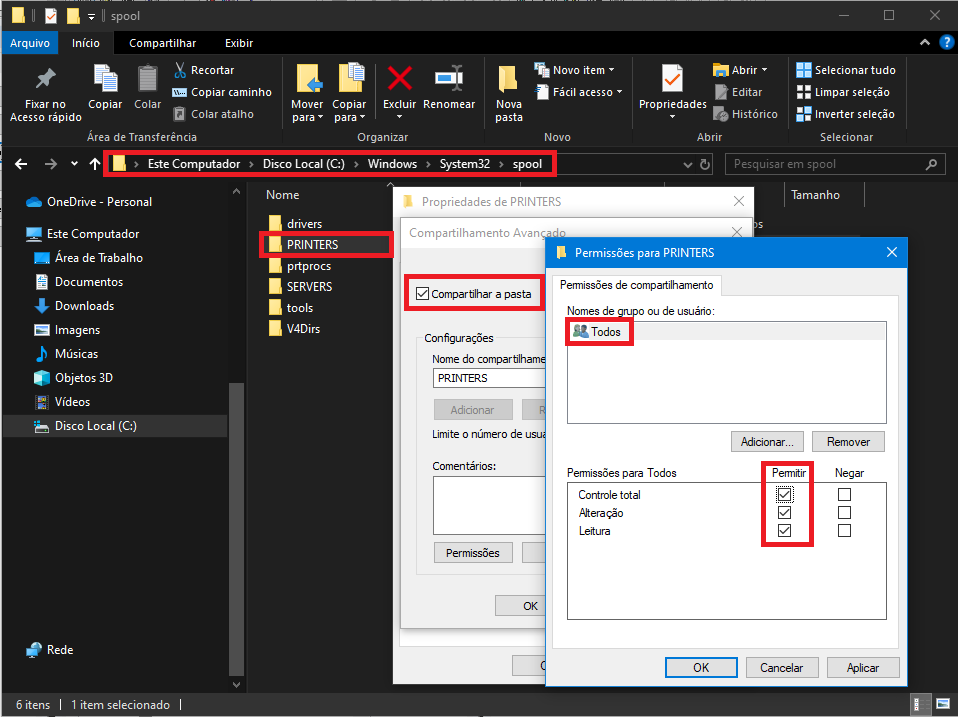The width and height of the screenshot is (958, 717).
Task: Collapse the ribbon with the chevron
Action: [x=925, y=42]
